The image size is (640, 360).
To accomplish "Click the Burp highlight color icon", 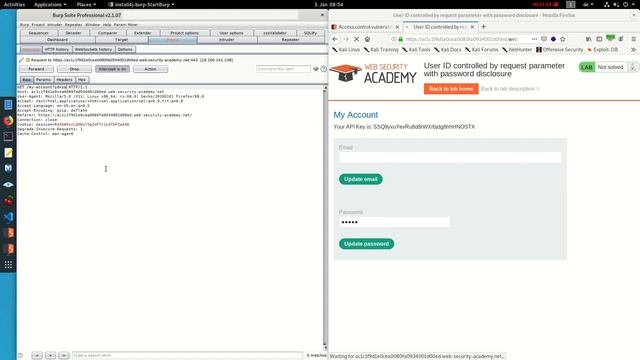I will (316, 69).
